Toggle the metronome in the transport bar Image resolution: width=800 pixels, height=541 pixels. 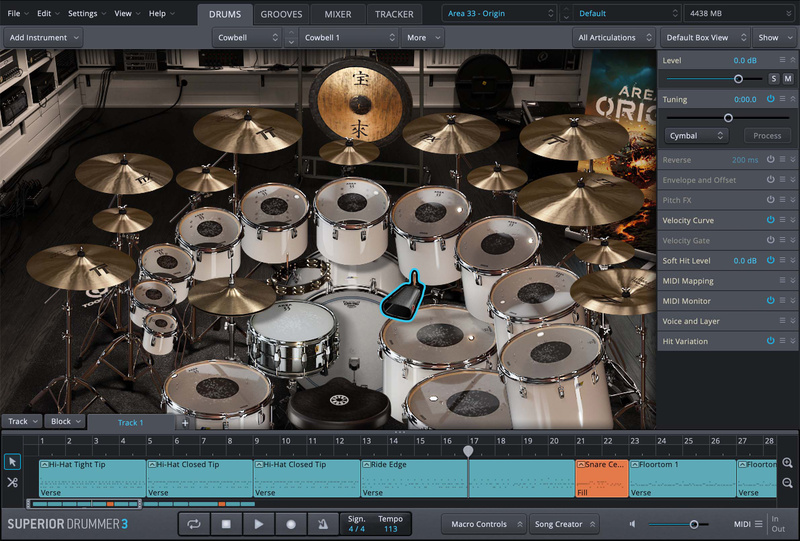(323, 524)
